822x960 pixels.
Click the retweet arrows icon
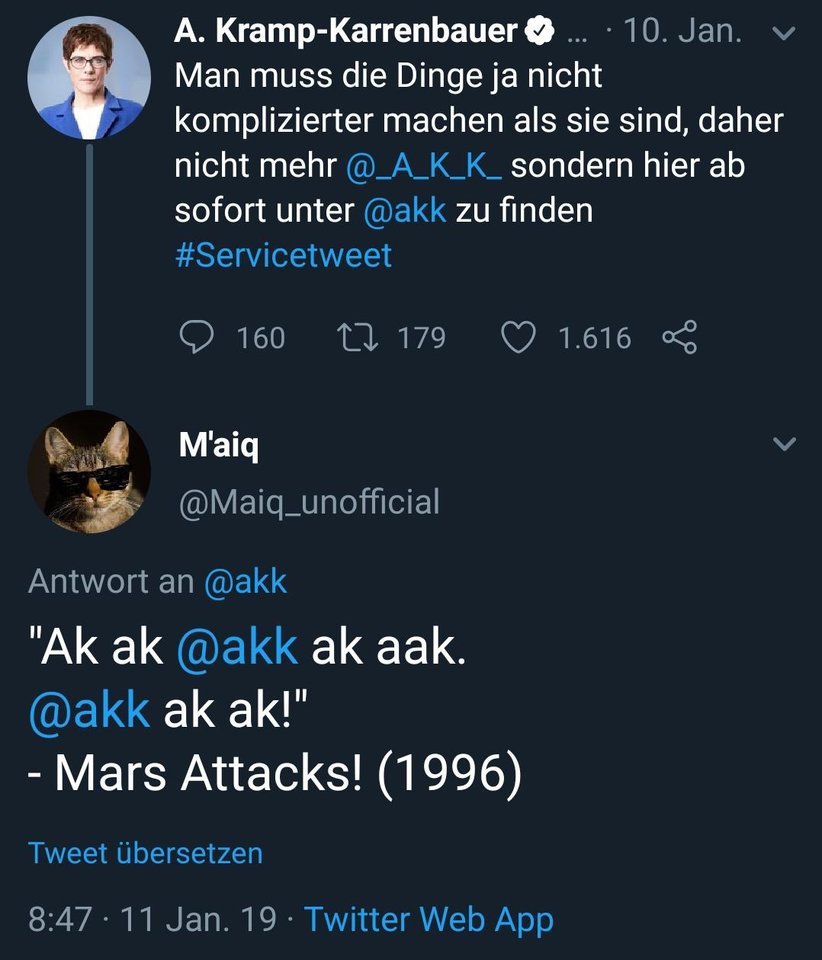pos(357,338)
